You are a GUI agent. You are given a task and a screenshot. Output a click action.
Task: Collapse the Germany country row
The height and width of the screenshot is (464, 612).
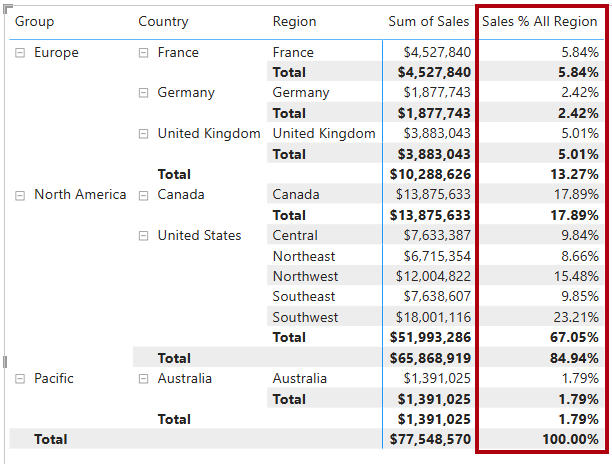click(144, 93)
